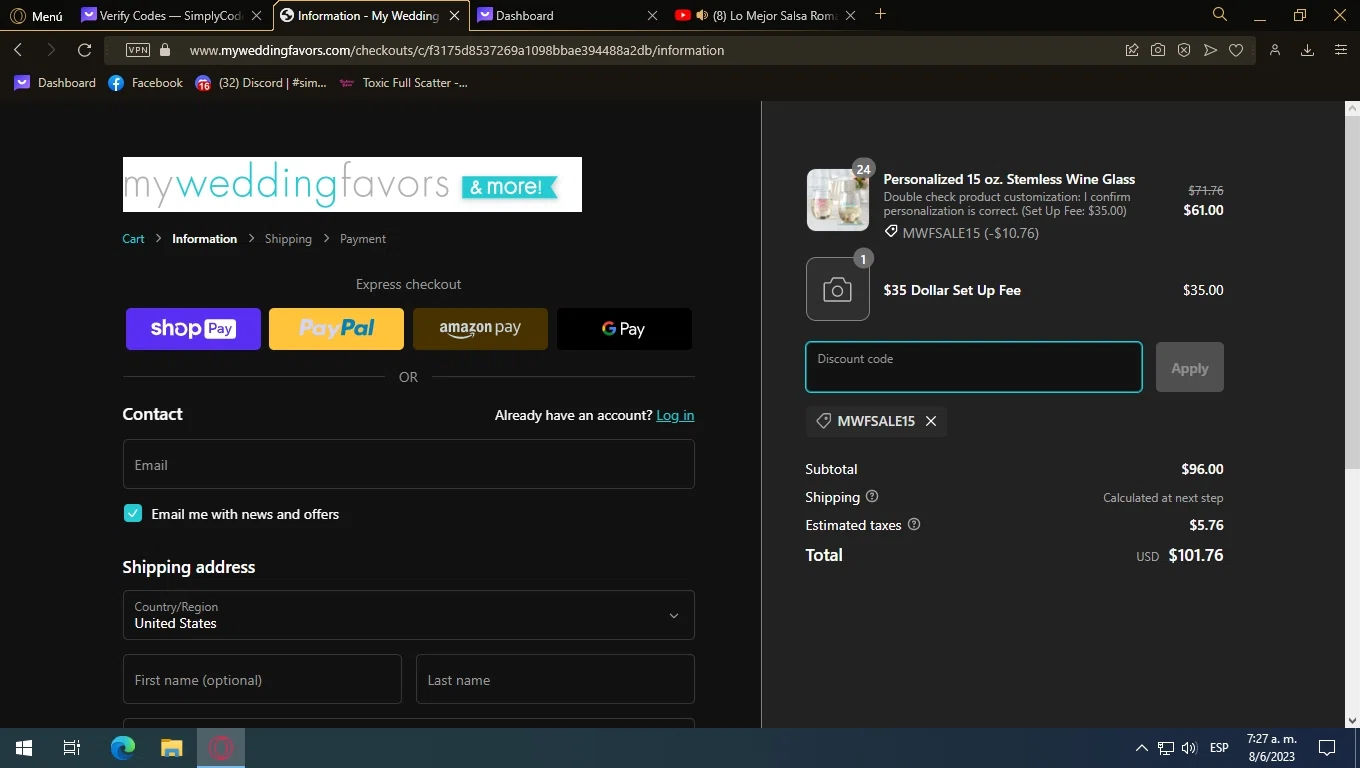Viewport: 1360px width, 768px height.
Task: Open the downloads icon
Action: 1307,50
